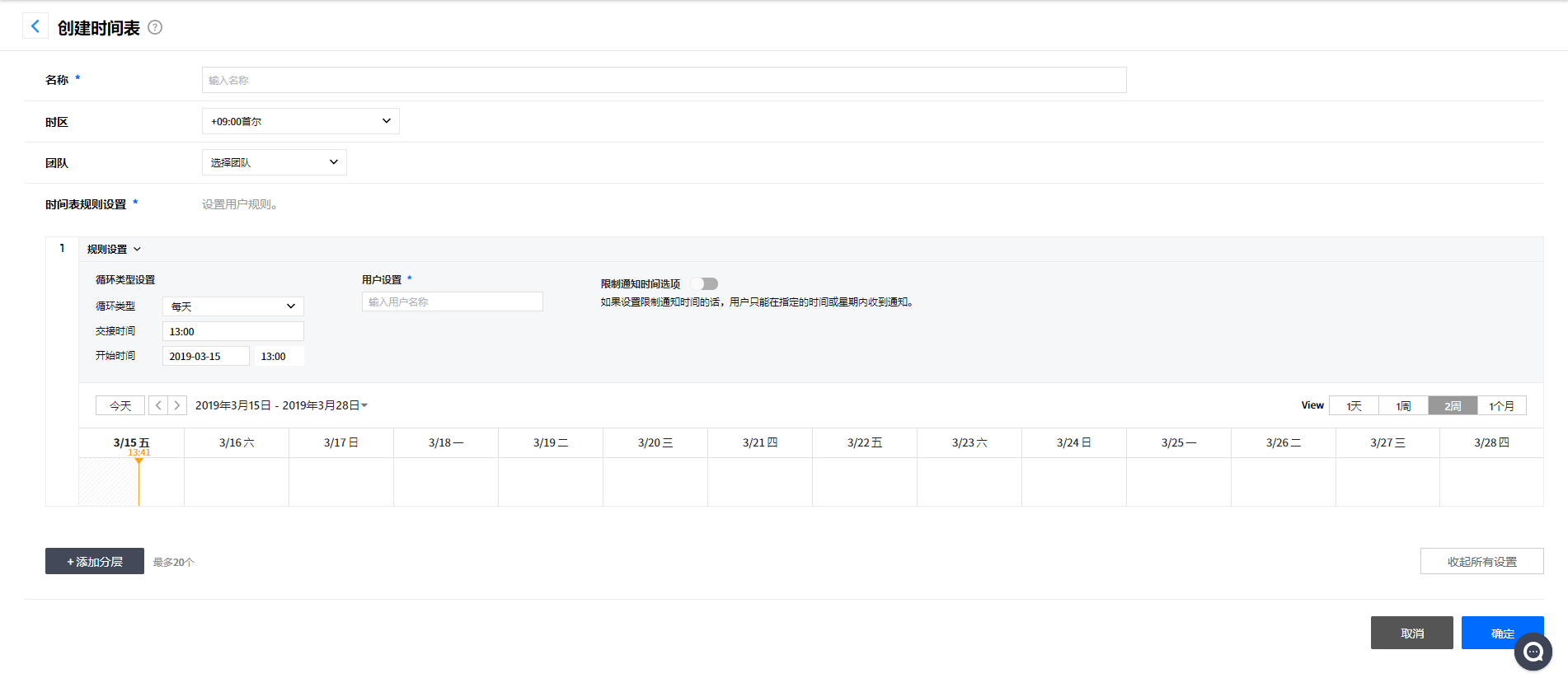
Task: Click the 添加分层 button
Action: (95, 561)
